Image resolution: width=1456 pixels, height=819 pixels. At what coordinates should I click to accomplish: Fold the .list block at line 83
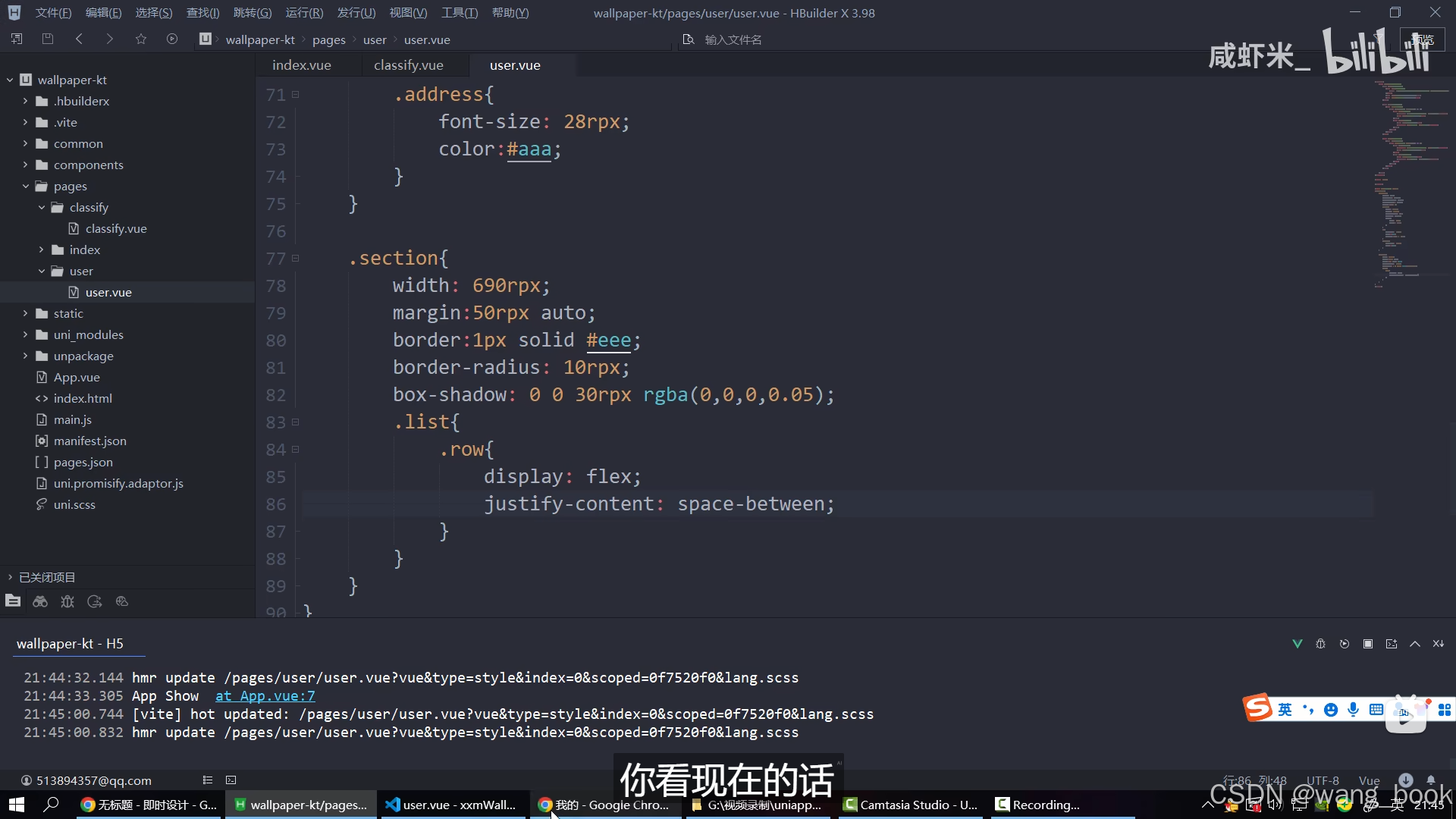click(x=296, y=422)
